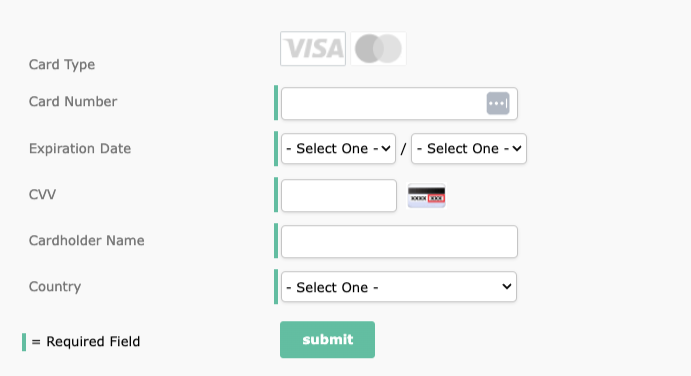Click into the Cardholder Name field
Screen dimensions: 691x376
point(399,242)
